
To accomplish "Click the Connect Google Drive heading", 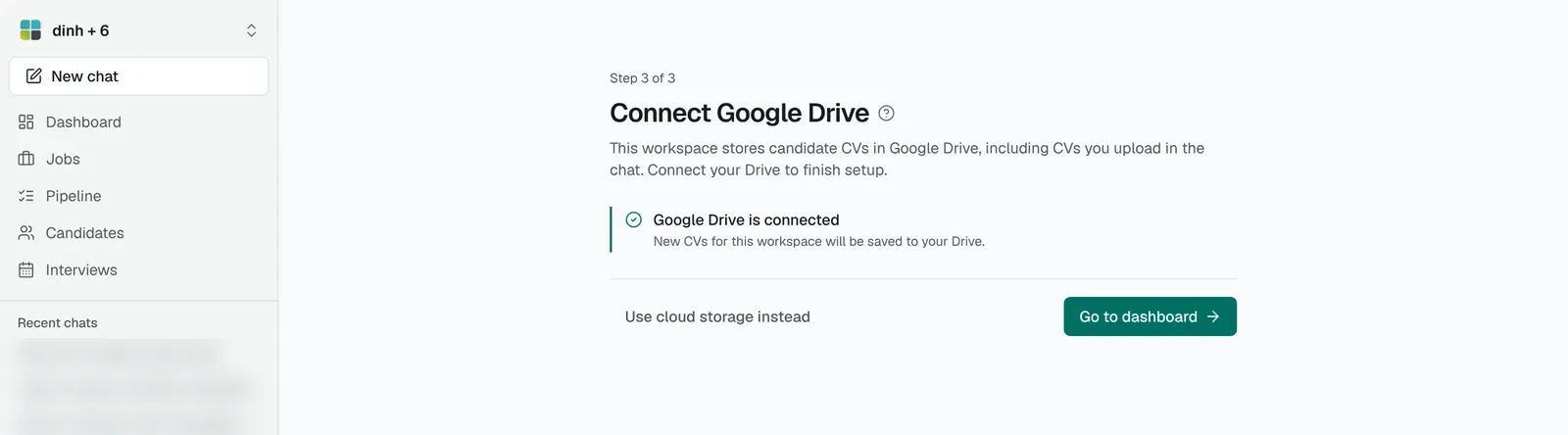I will (x=739, y=114).
